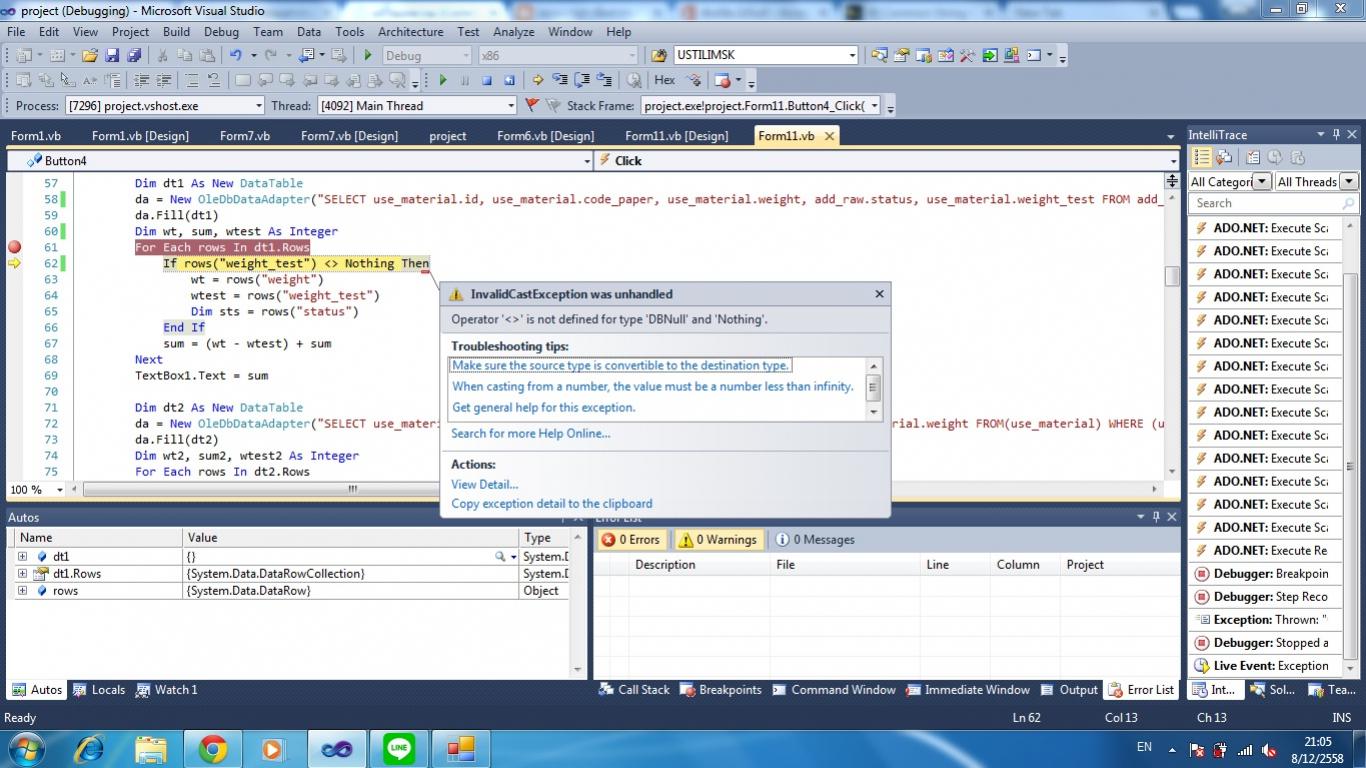Image resolution: width=1366 pixels, height=768 pixels.
Task: Stop Debugging square button
Action: coord(487,80)
